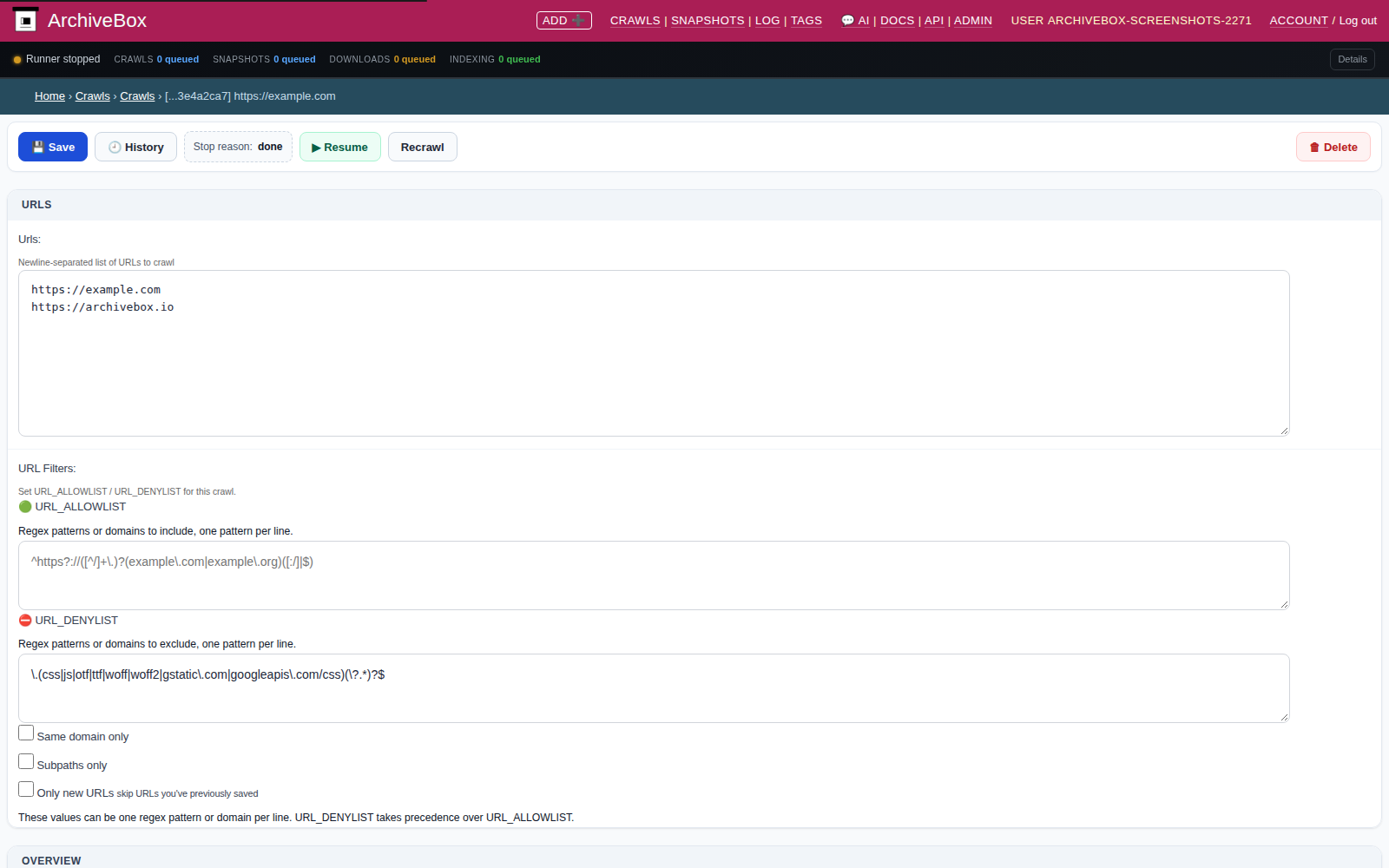
Task: Collapse the URLS section header
Action: click(694, 205)
